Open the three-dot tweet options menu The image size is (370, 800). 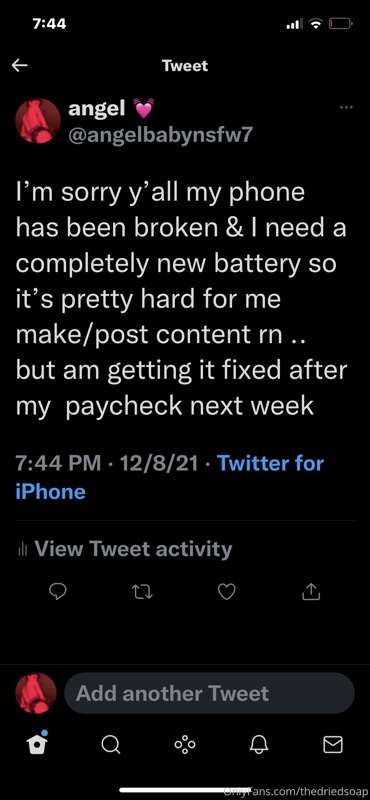click(346, 108)
